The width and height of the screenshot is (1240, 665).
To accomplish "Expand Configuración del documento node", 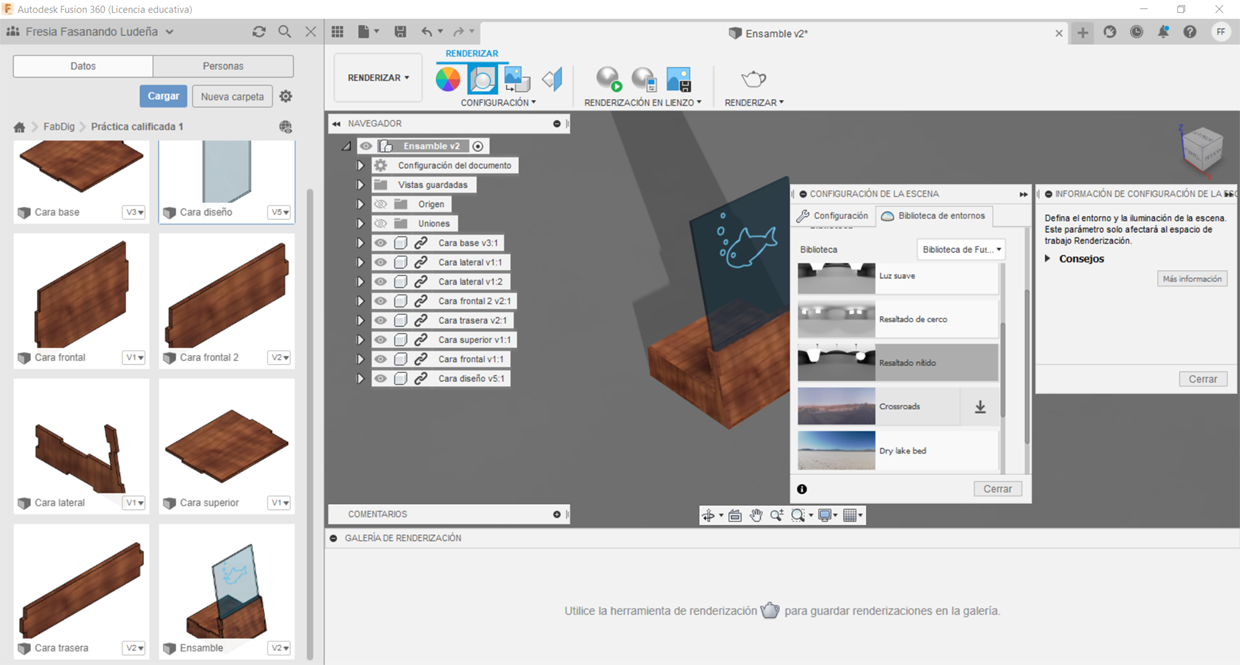I will 361,165.
